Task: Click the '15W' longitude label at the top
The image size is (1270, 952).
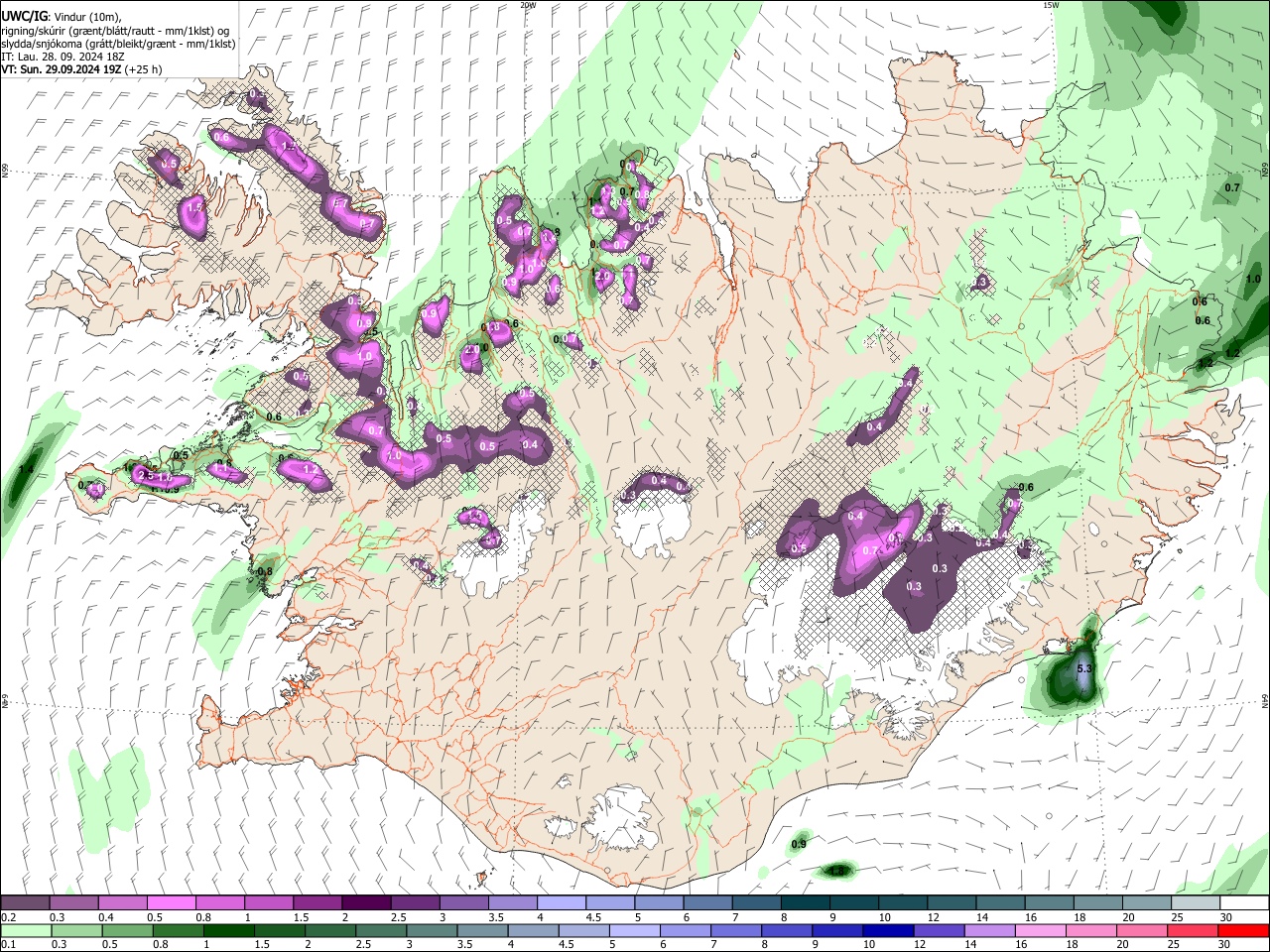Action: 1051,5
